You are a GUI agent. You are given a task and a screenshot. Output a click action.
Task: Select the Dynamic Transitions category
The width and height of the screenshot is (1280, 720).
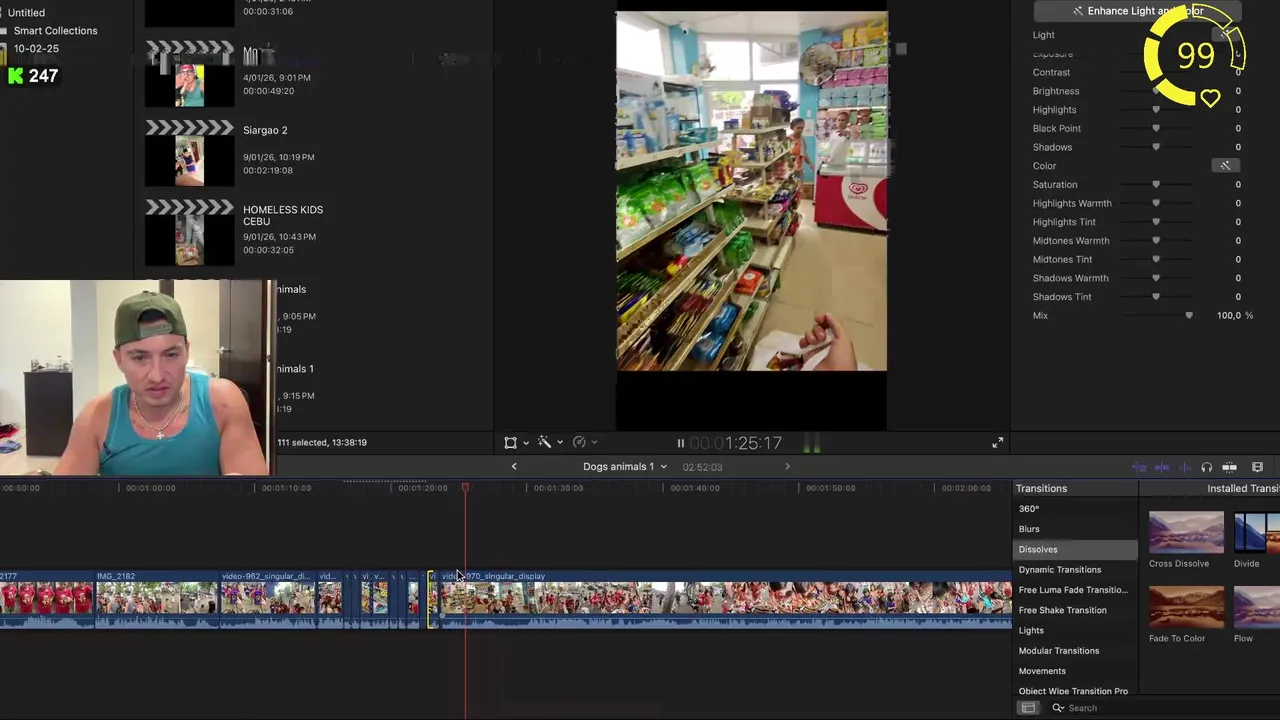[1076, 570]
